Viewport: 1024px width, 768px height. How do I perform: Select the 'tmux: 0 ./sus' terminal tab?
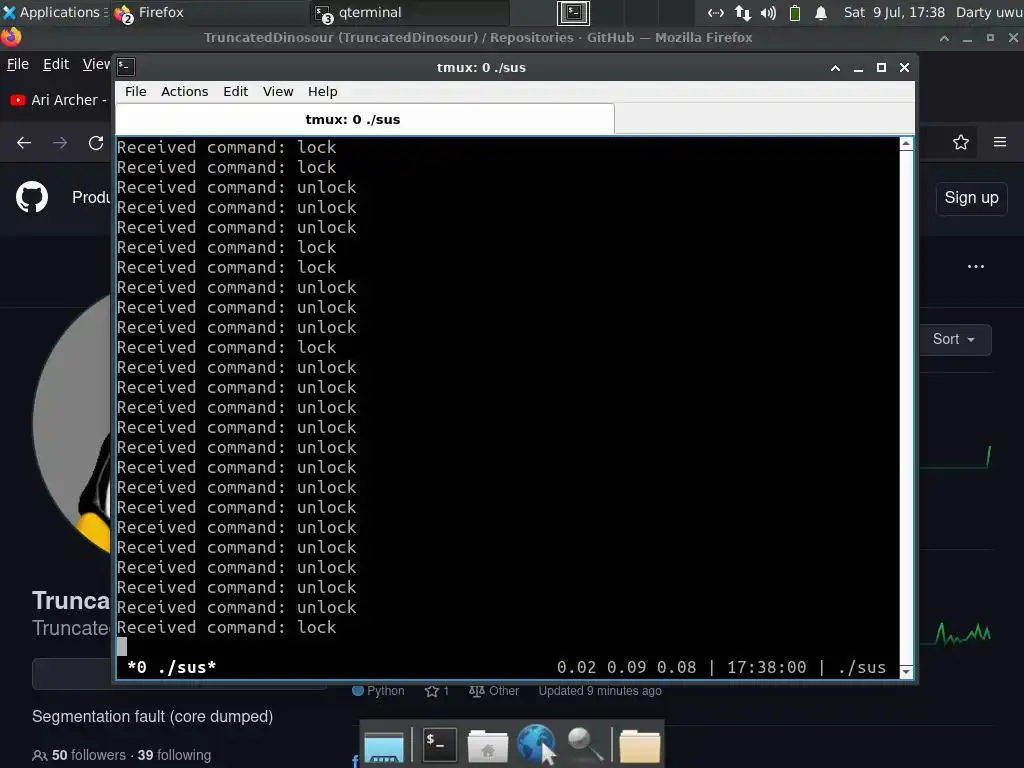[364, 119]
